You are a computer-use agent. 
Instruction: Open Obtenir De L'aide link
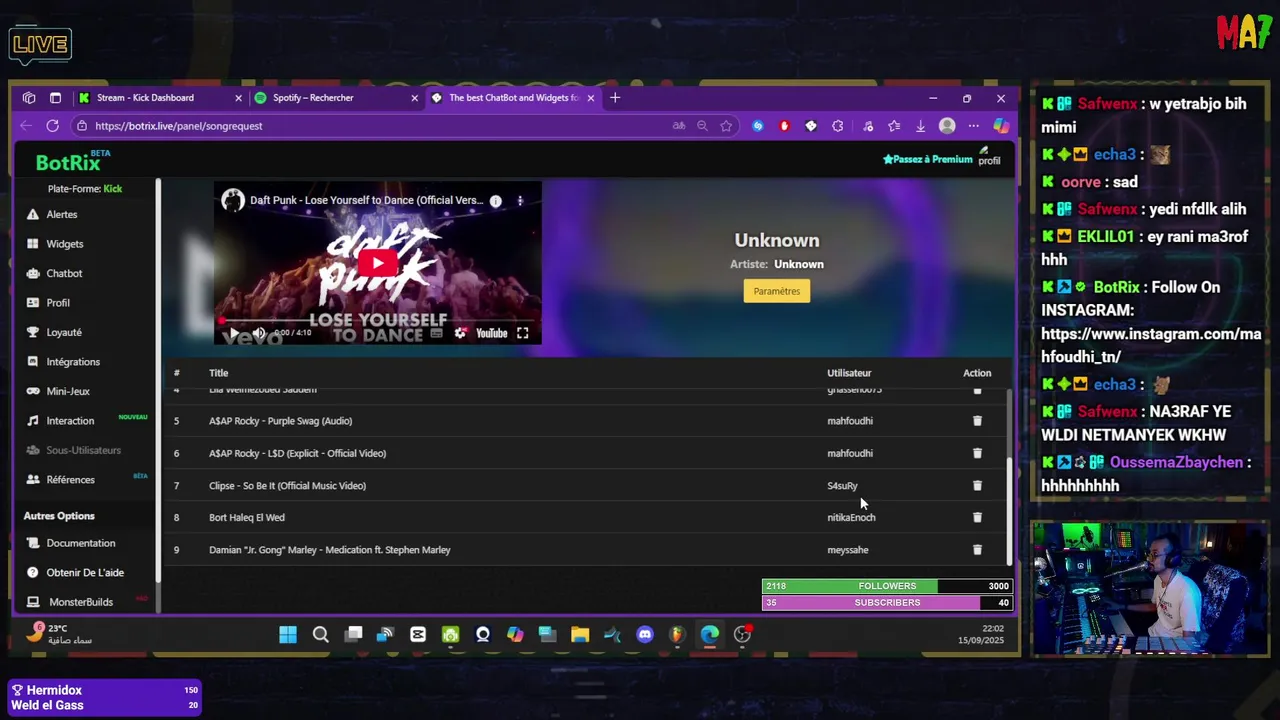tap(85, 573)
